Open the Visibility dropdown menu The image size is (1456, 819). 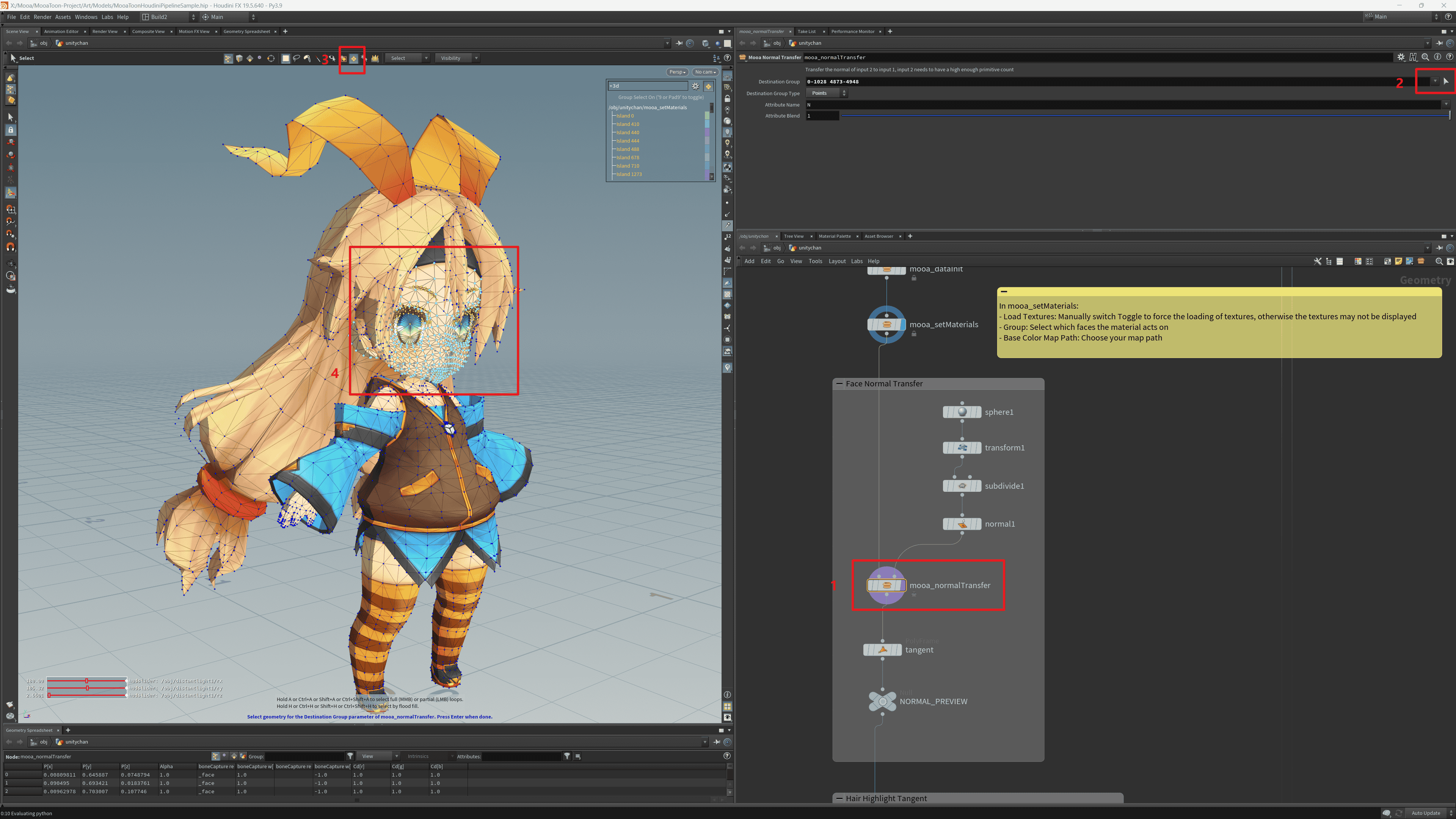click(458, 58)
